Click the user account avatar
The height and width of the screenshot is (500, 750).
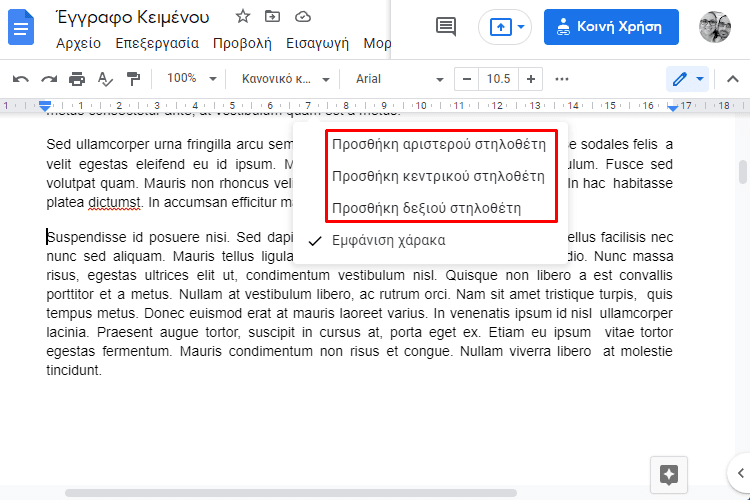[x=715, y=27]
